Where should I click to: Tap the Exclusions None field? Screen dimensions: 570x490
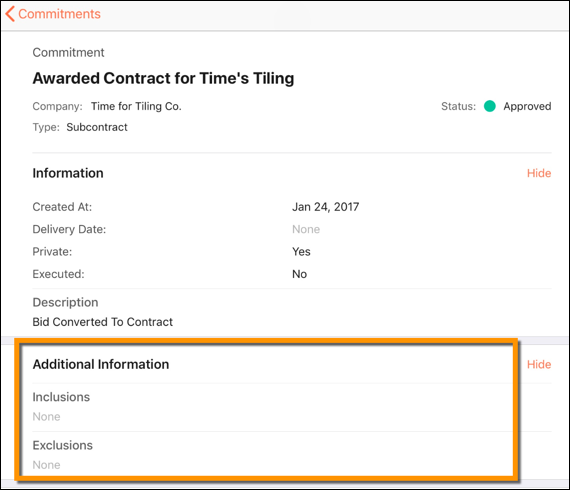(46, 465)
